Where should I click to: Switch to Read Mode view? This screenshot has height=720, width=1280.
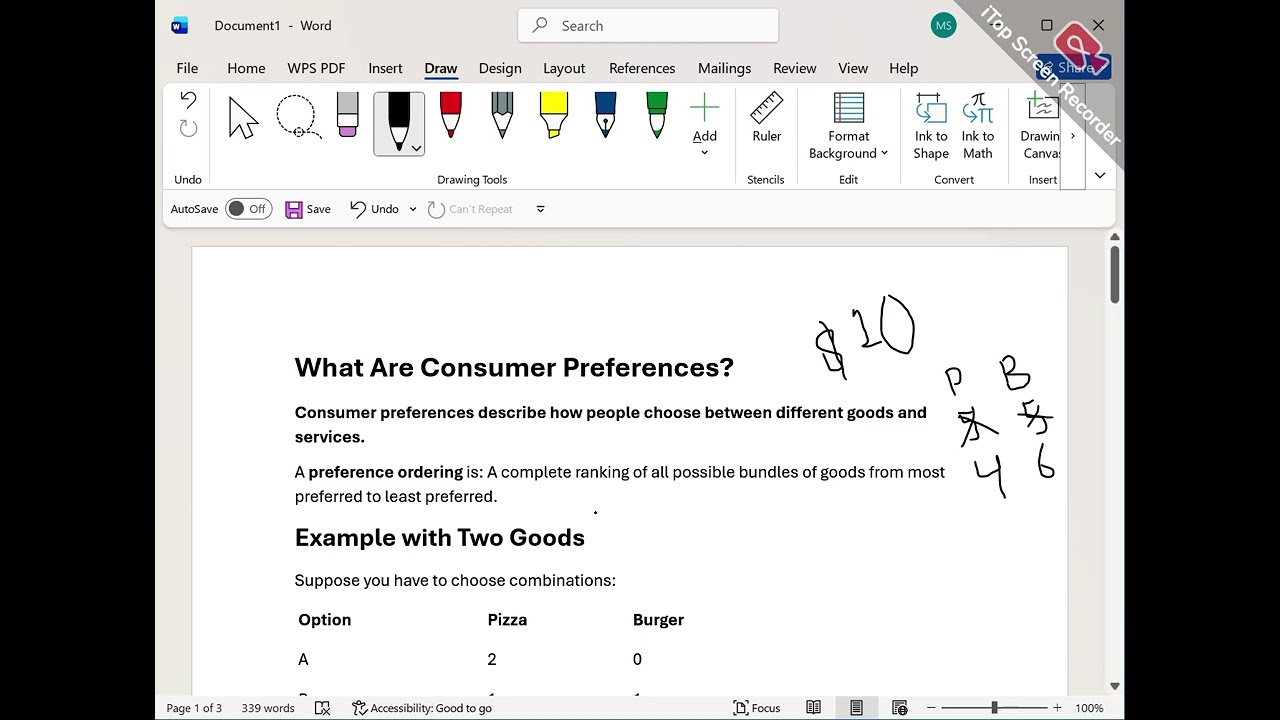[x=814, y=708]
